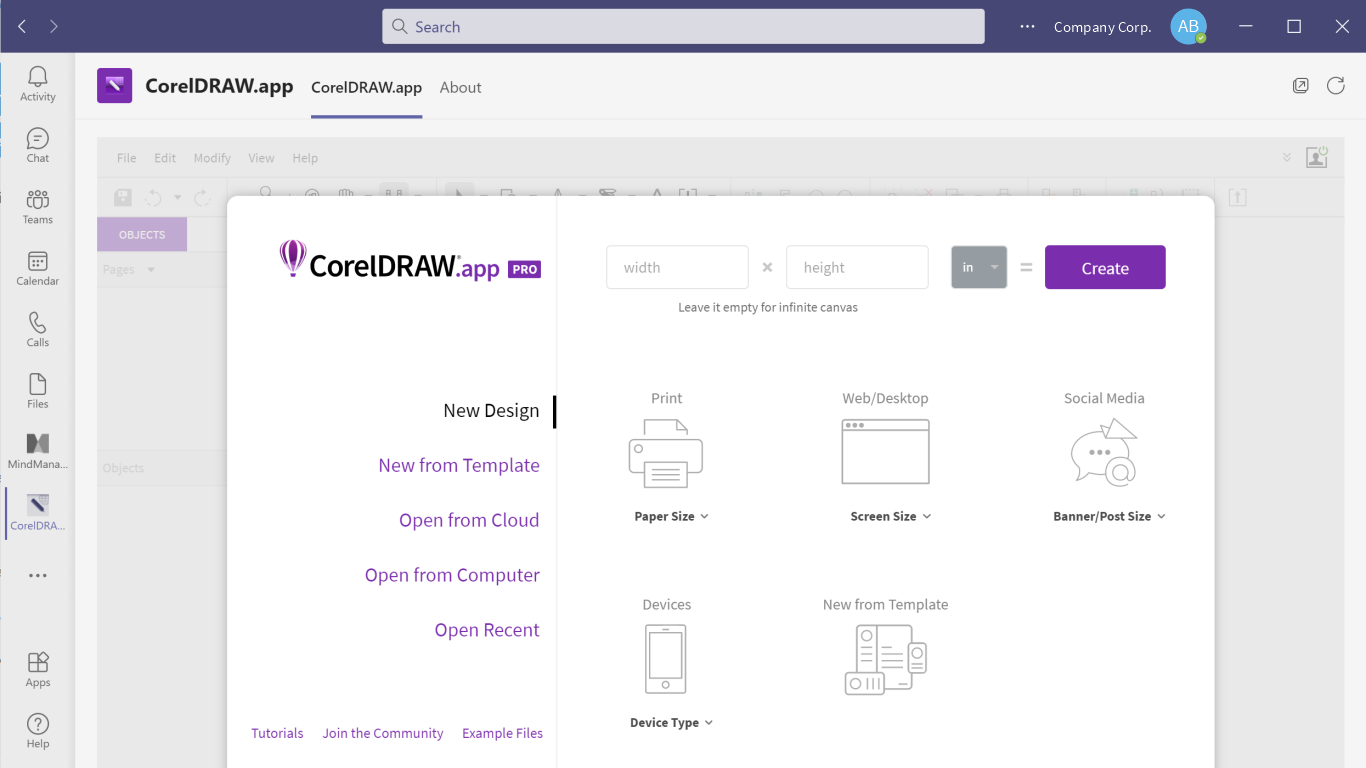Open Teams icon in the sidebar
The height and width of the screenshot is (768, 1366).
point(38,206)
